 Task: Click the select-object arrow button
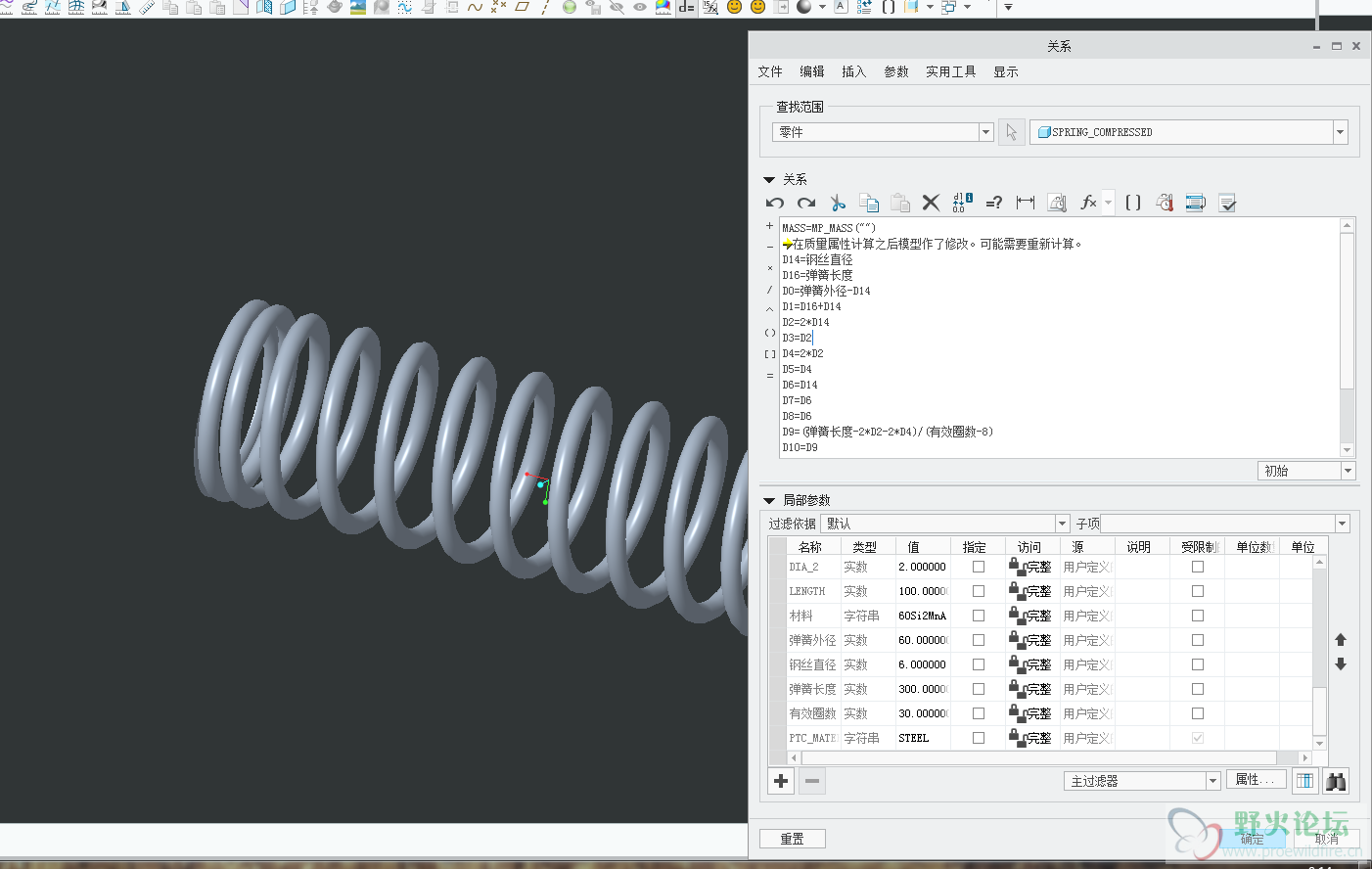coord(1011,132)
